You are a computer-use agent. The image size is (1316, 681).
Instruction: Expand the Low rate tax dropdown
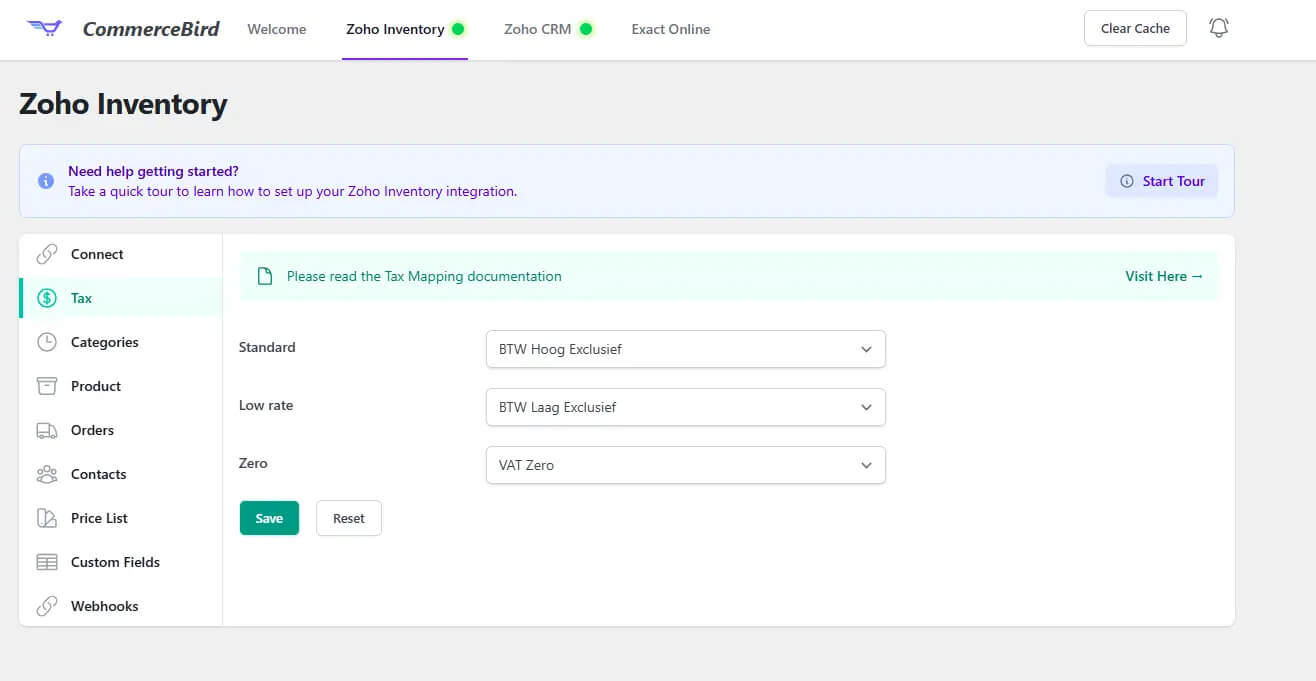coord(684,407)
